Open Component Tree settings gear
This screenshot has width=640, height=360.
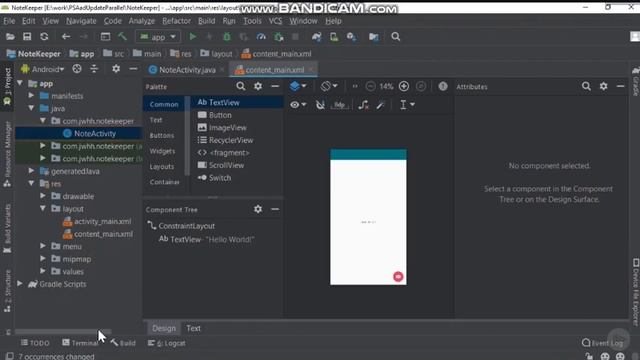coord(258,209)
